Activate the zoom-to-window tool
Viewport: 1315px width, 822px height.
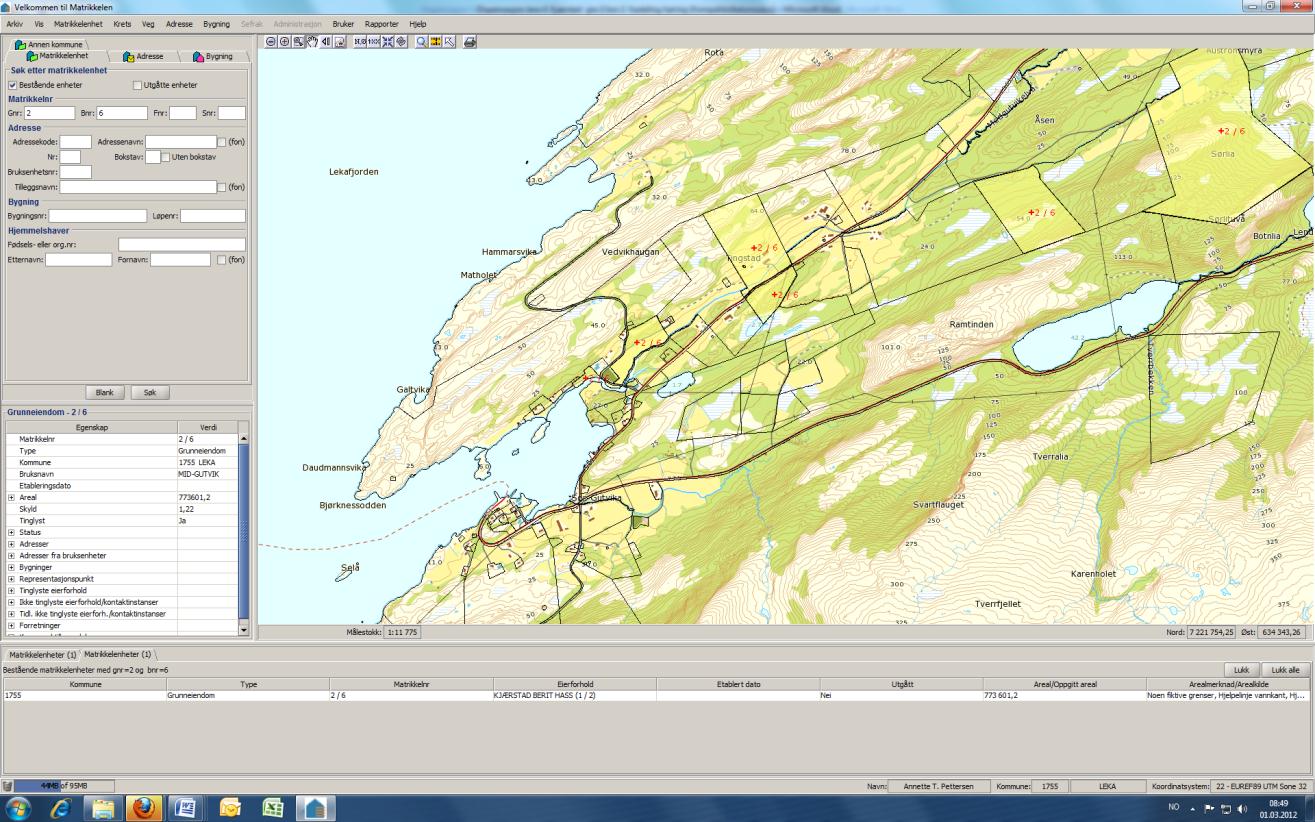[x=298, y=42]
